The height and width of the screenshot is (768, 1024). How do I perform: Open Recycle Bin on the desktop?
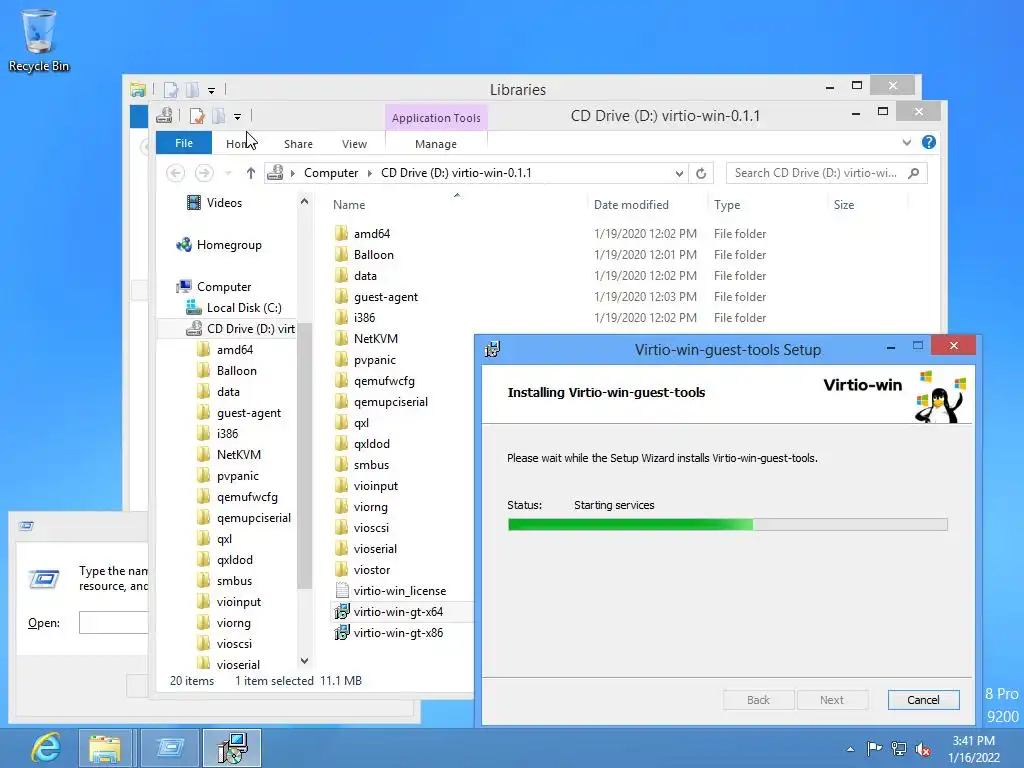39,40
